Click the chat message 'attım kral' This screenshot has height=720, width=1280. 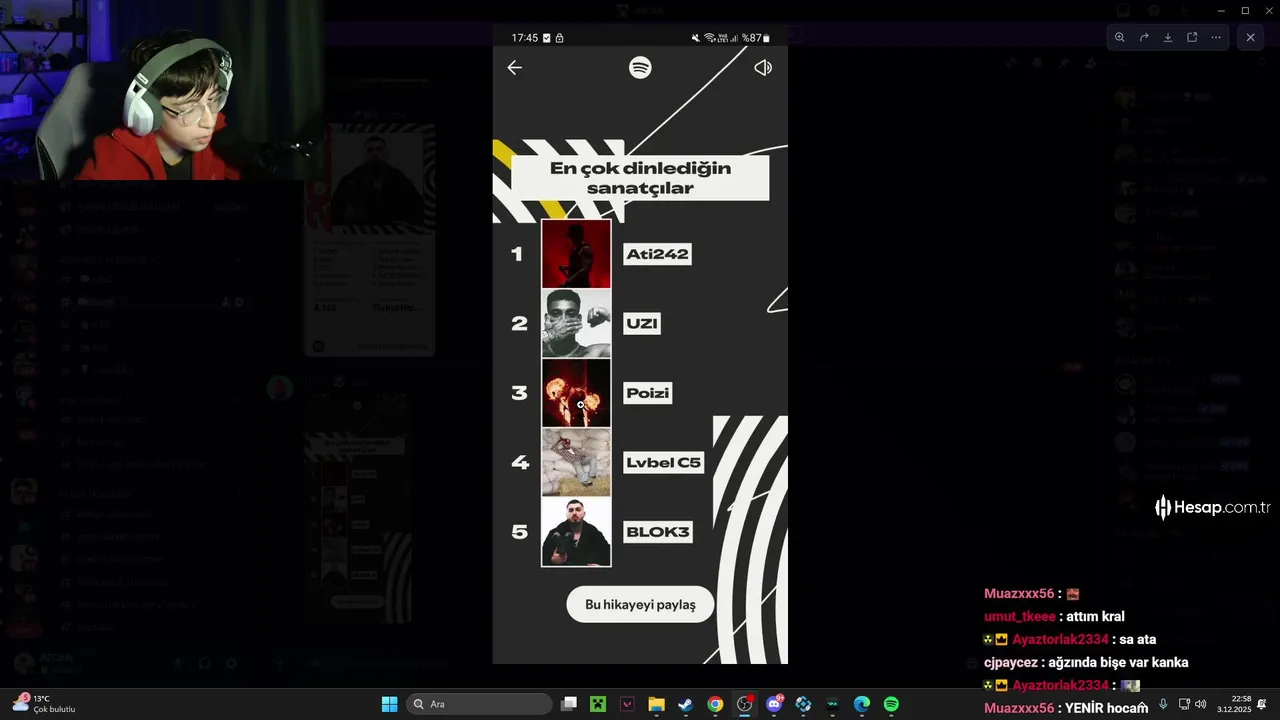[1096, 617]
